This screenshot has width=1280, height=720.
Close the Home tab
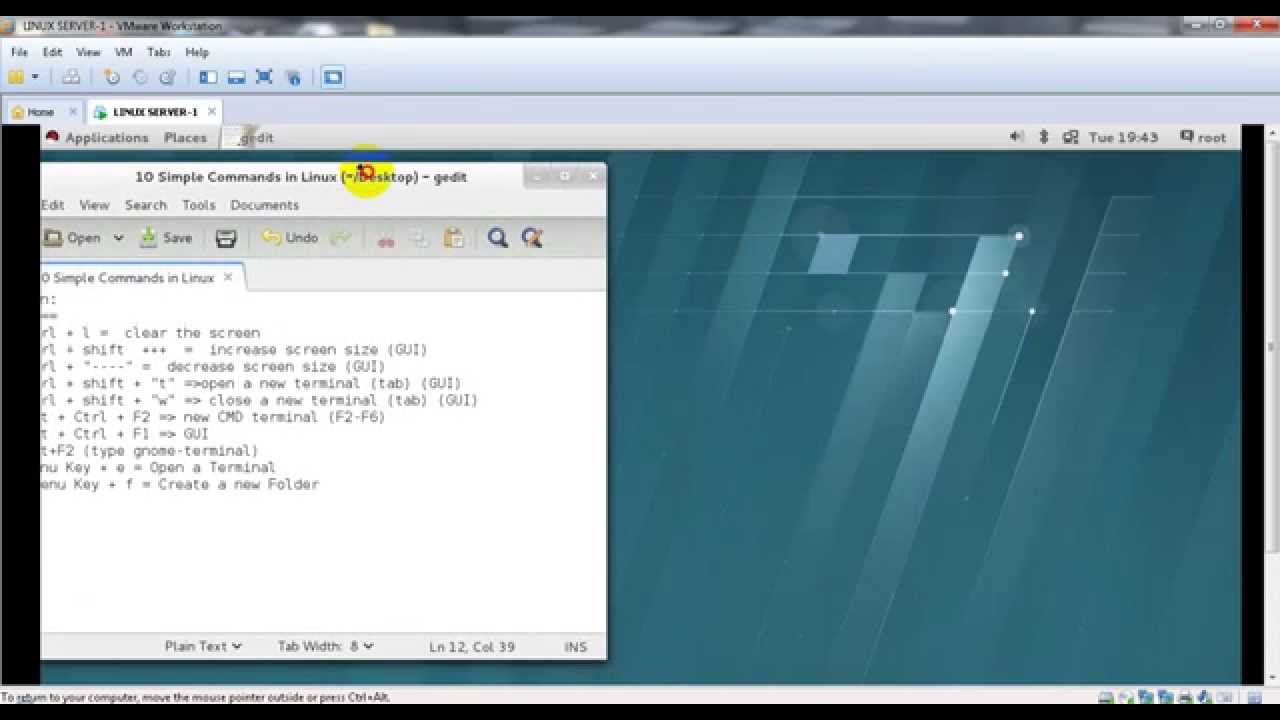click(72, 112)
